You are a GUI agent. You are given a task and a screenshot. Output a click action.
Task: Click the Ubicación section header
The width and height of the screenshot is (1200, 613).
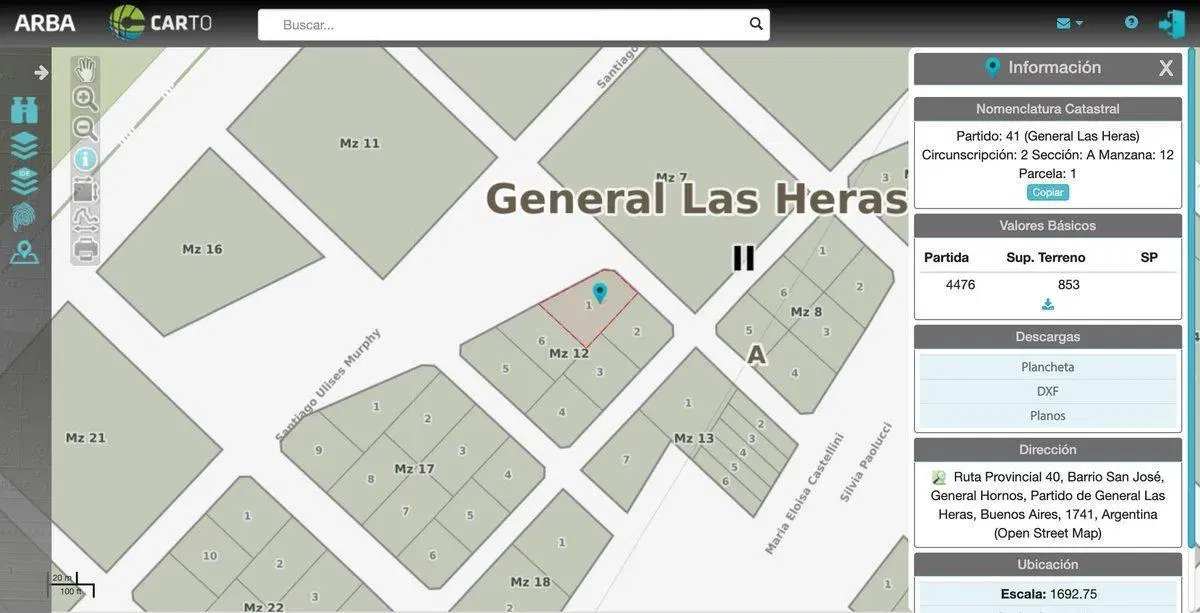[x=1048, y=564]
